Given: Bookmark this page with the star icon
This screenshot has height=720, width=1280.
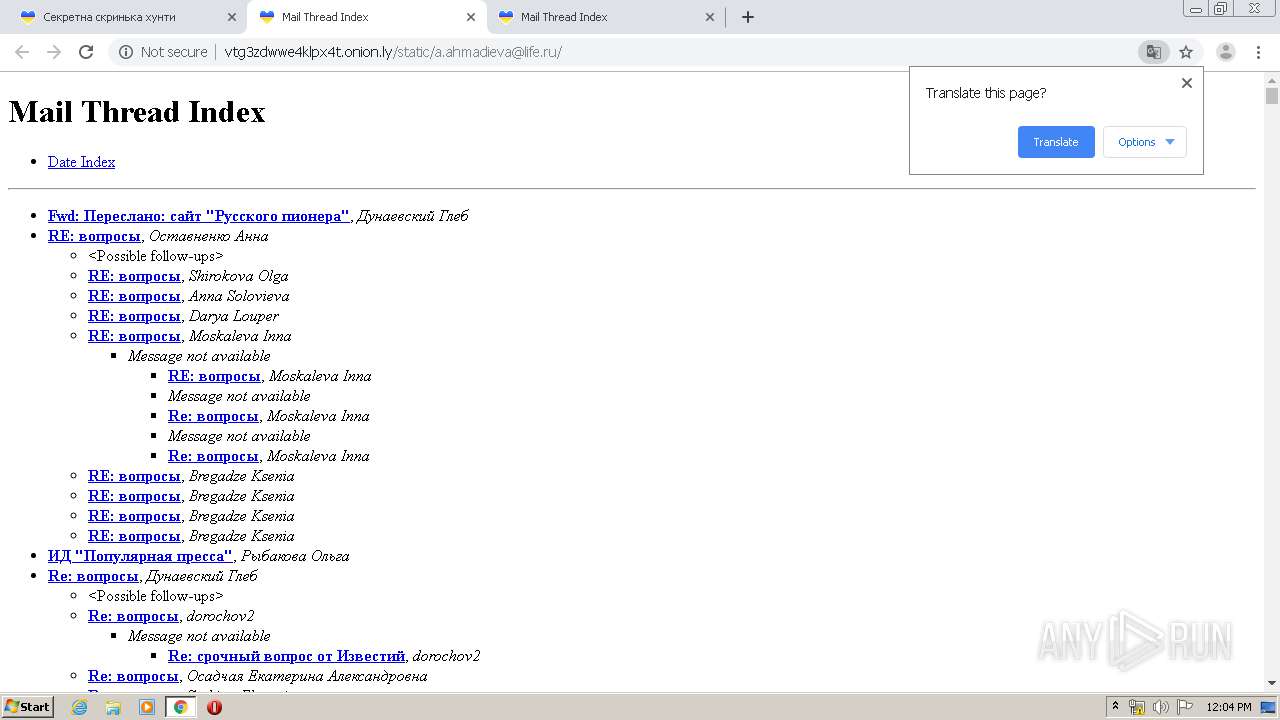Looking at the screenshot, I should pos(1186,52).
